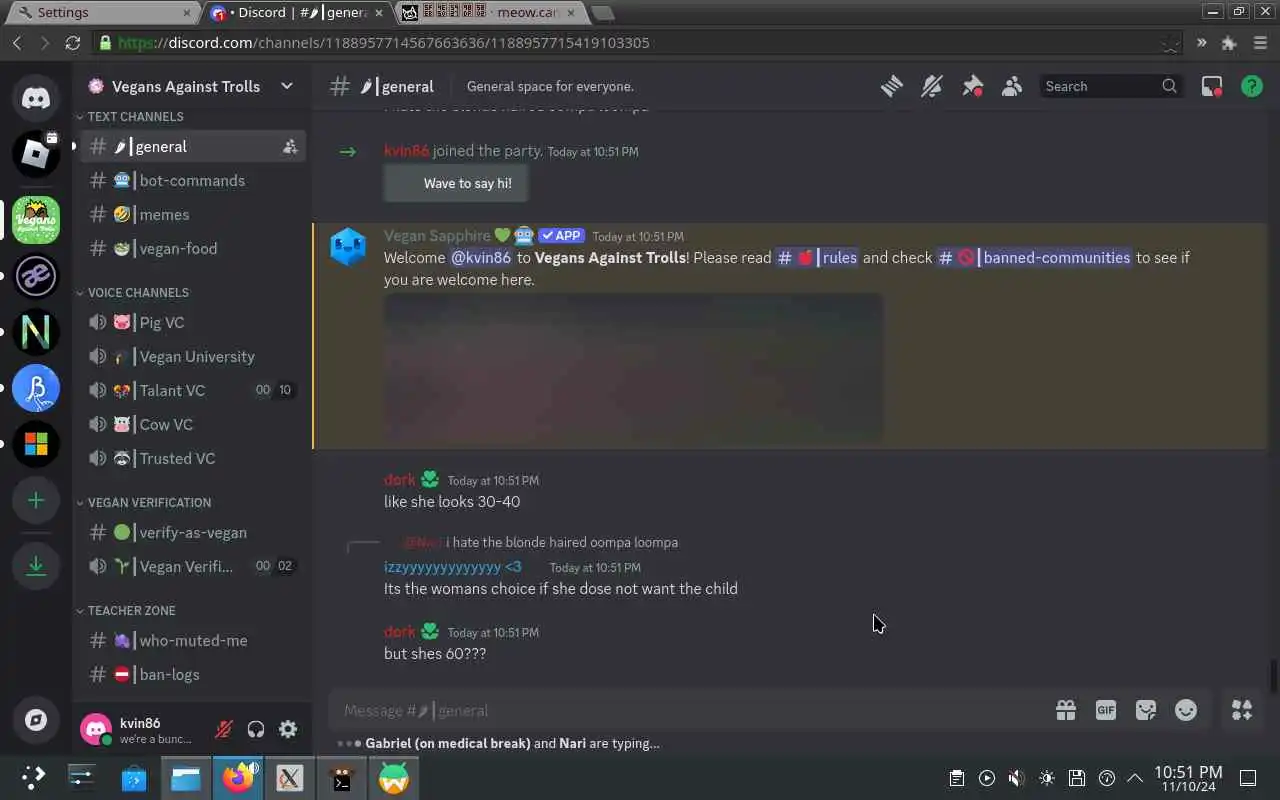
Task: Open pinned messages icon
Action: click(972, 86)
